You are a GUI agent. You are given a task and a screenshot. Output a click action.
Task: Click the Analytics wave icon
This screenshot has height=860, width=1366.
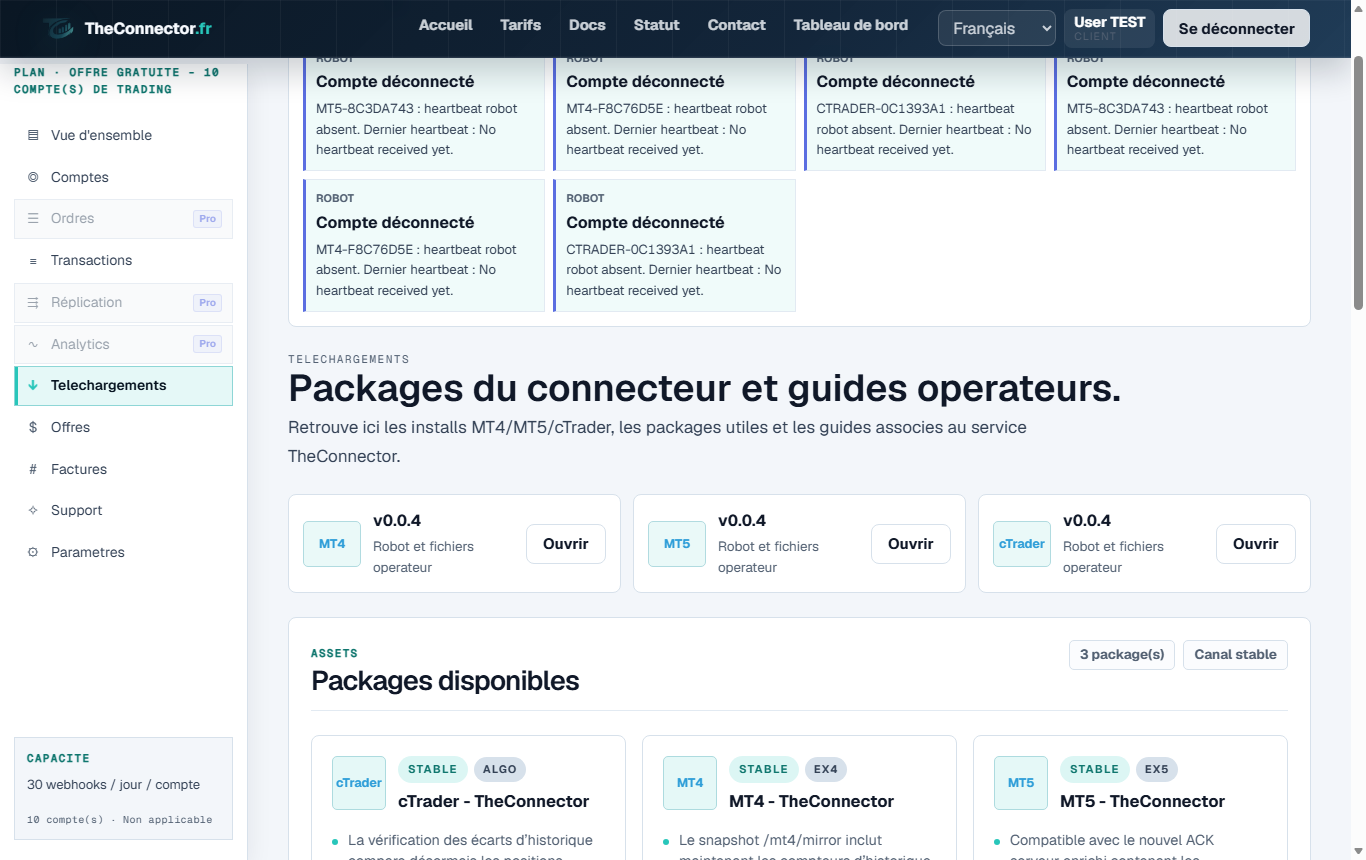(33, 344)
